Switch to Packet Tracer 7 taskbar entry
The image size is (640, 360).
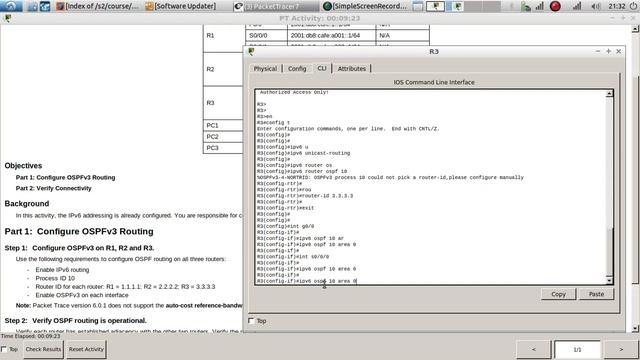tap(276, 6)
